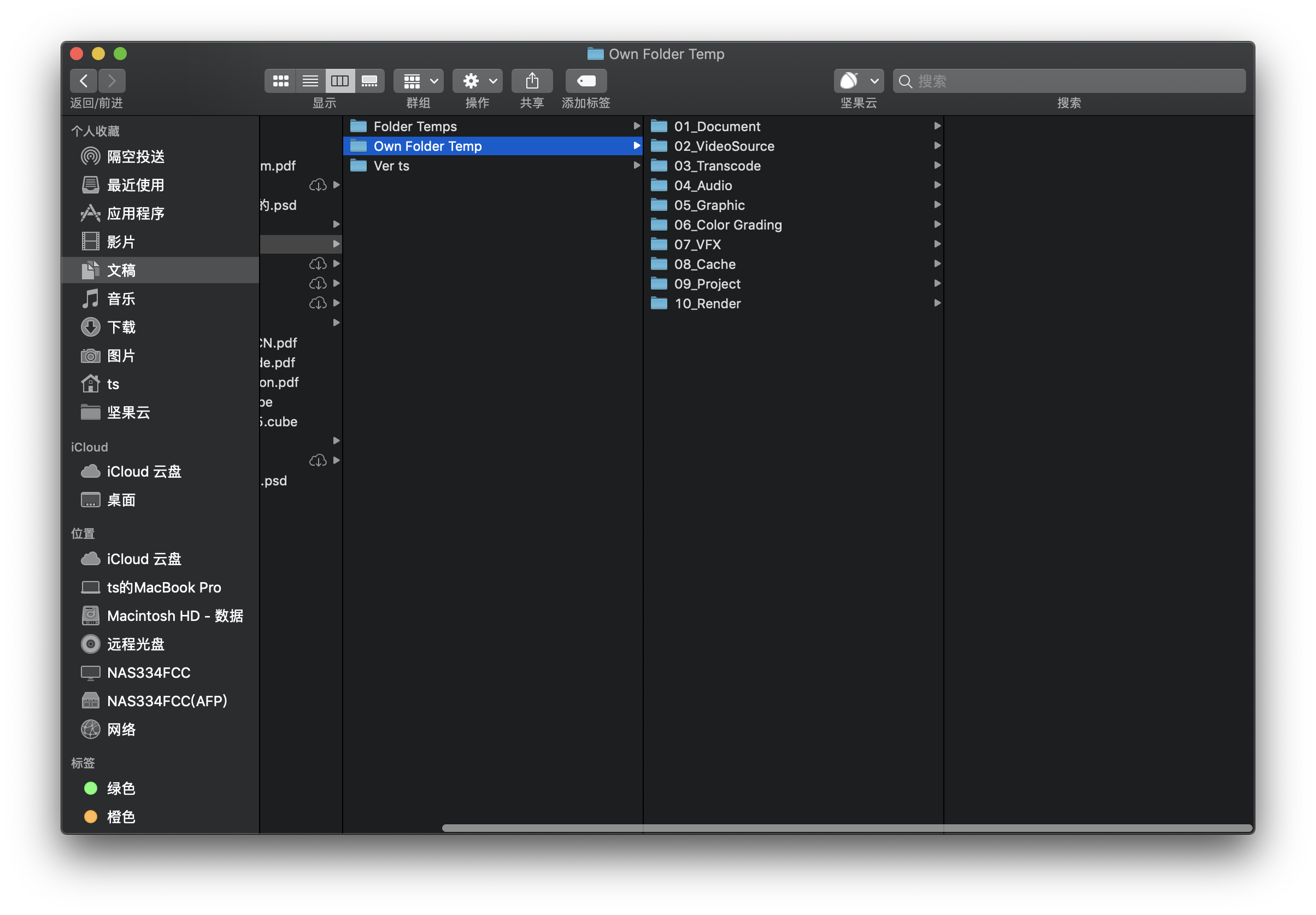The height and width of the screenshot is (915, 1316).
Task: Switch to icon view mode
Action: pos(280,81)
